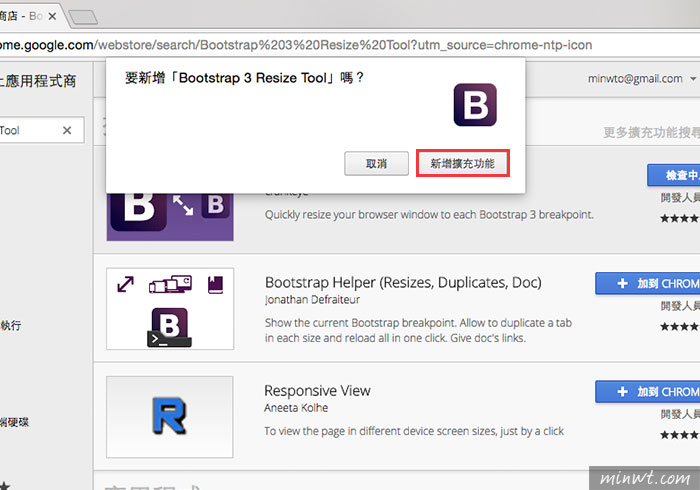Add Responsive View to Chrome
700x490 pixels.
pyautogui.click(x=647, y=392)
